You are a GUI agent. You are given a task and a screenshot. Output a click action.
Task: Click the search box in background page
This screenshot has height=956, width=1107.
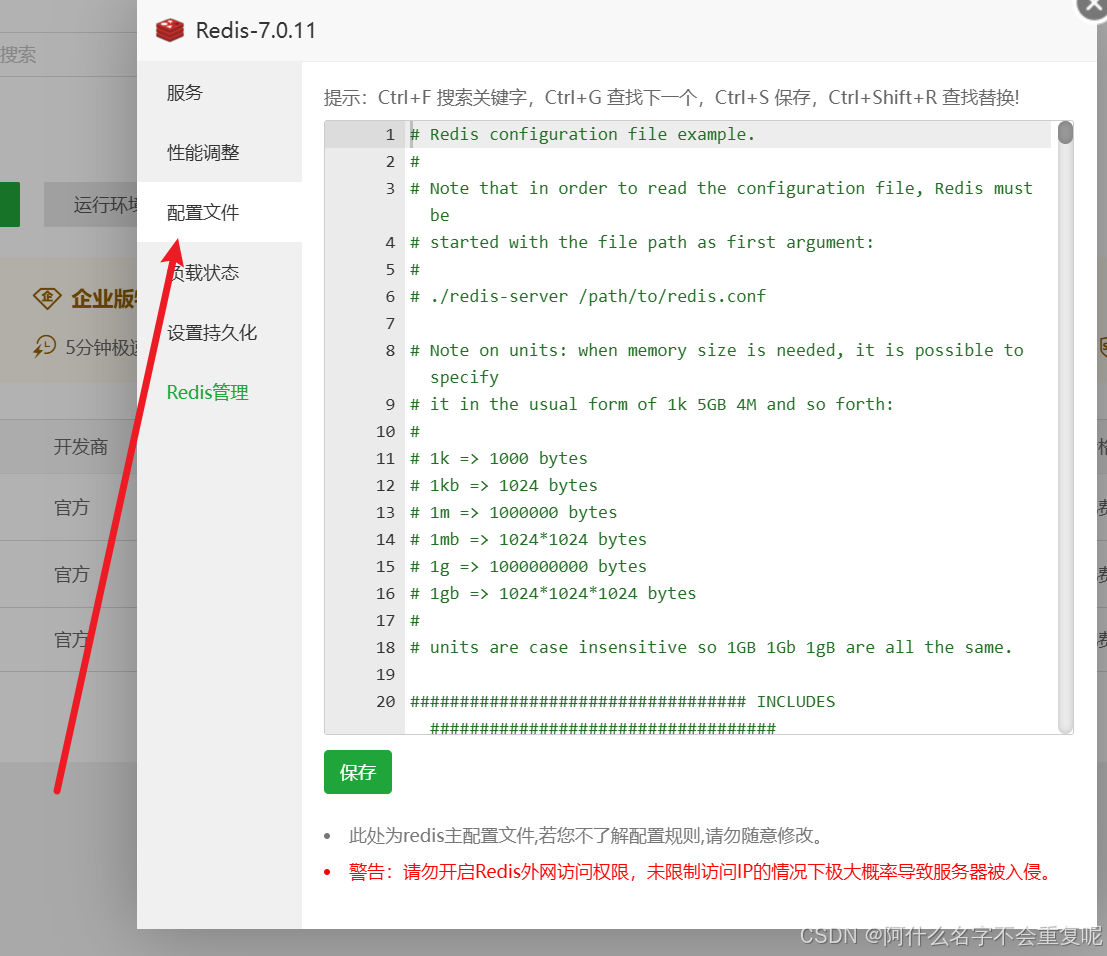click(x=68, y=54)
